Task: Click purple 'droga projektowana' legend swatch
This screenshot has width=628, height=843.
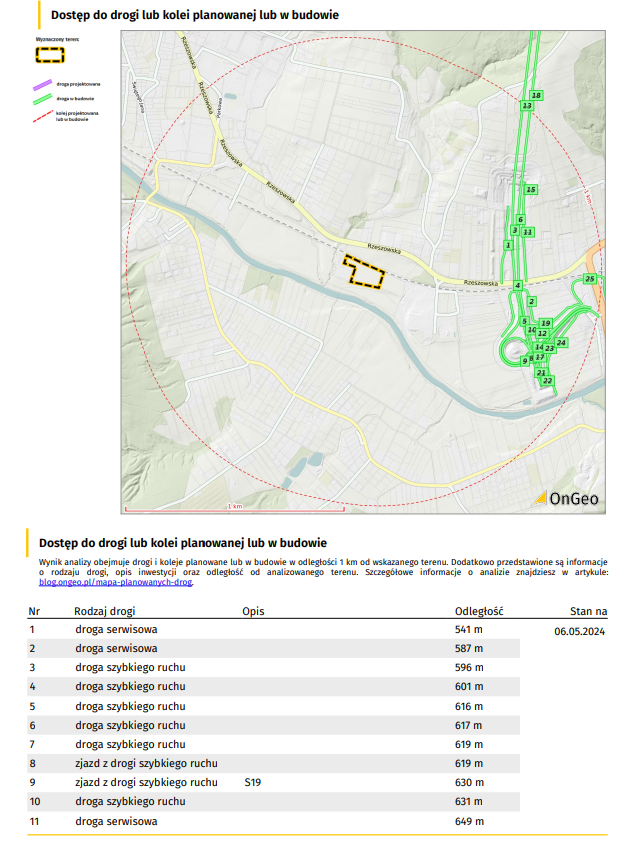Action: point(44,84)
